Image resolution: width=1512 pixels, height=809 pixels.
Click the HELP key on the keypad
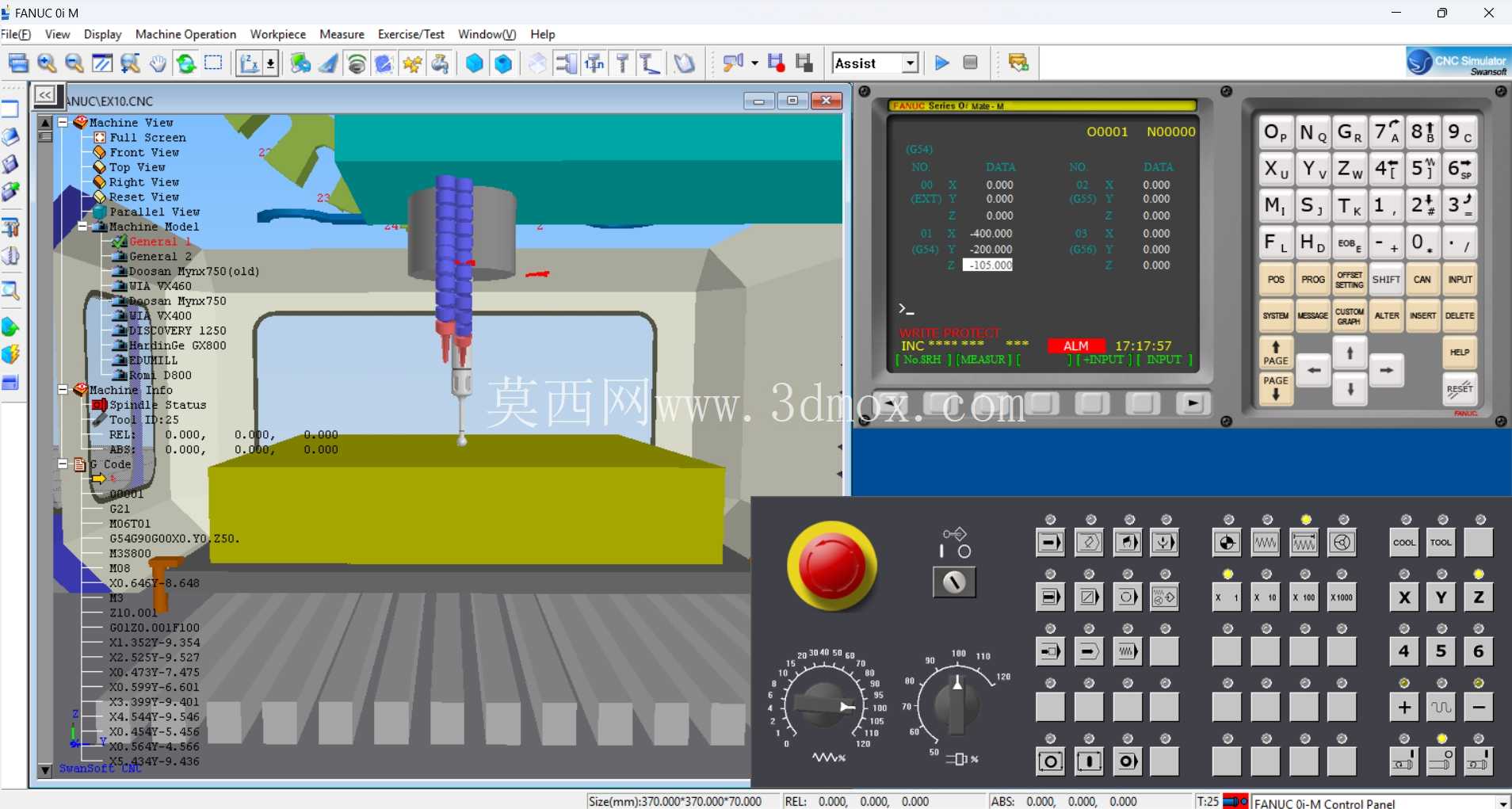tap(1460, 353)
